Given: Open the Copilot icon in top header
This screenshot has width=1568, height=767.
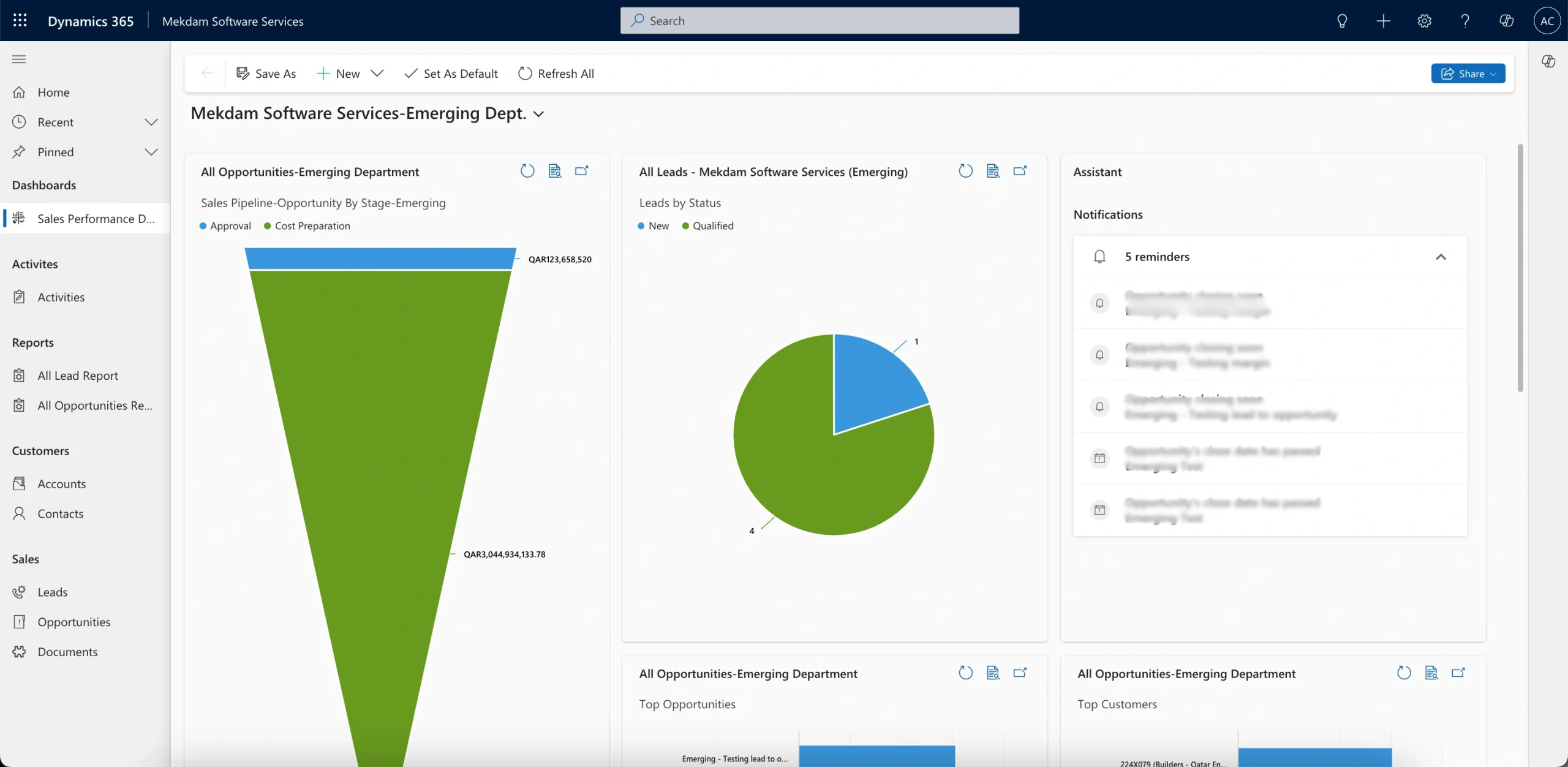Looking at the screenshot, I should (1506, 21).
